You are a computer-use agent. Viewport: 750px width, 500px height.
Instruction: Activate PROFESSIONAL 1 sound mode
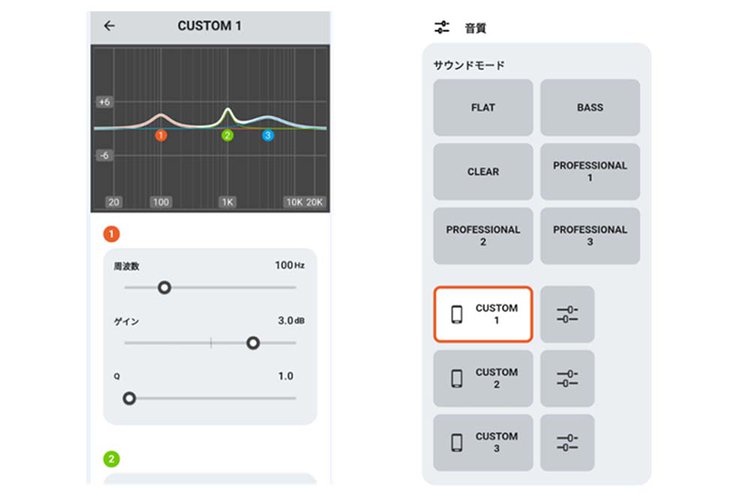(x=590, y=172)
